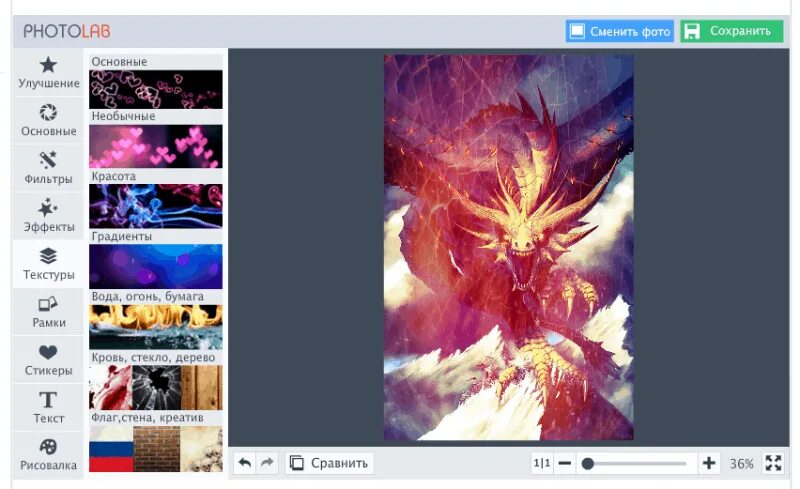
Task: Click the 36% zoom value
Action: pyautogui.click(x=741, y=463)
